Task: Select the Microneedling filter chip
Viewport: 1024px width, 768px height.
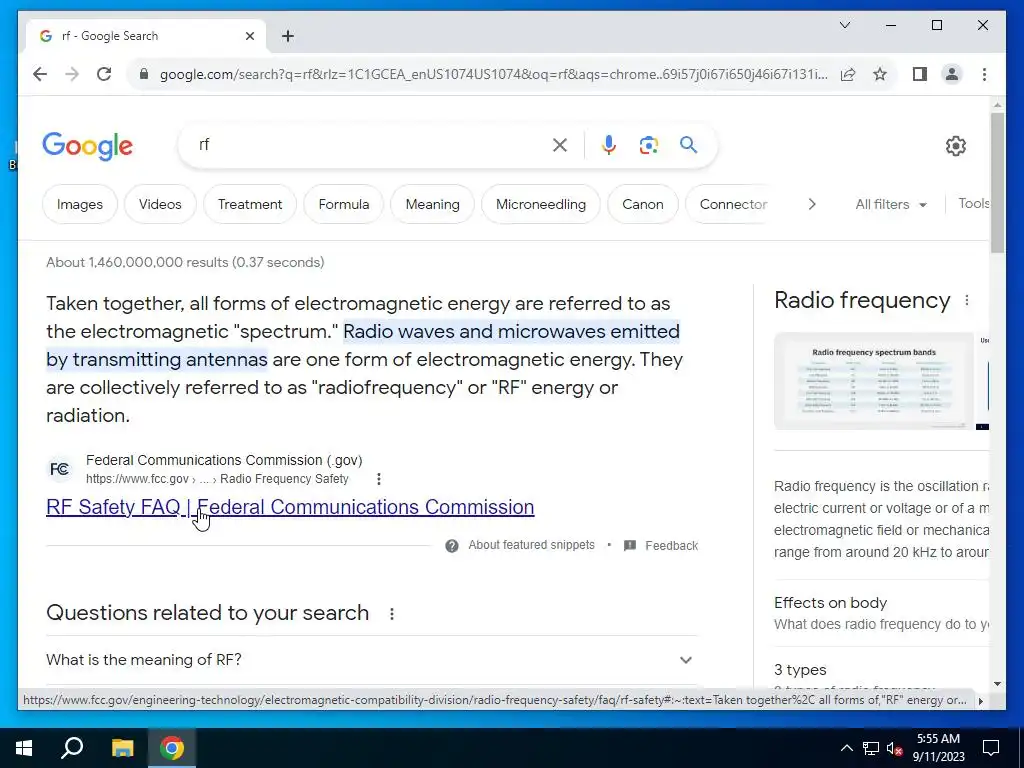Action: 541,204
